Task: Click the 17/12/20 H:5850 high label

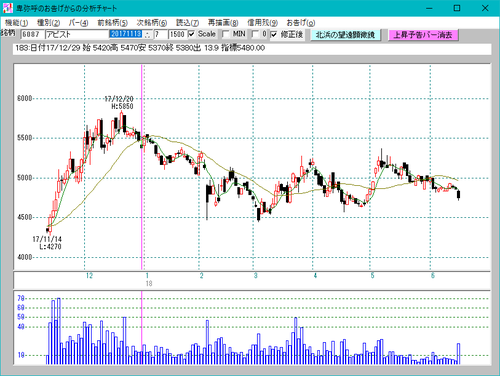Action: pyautogui.click(x=120, y=103)
